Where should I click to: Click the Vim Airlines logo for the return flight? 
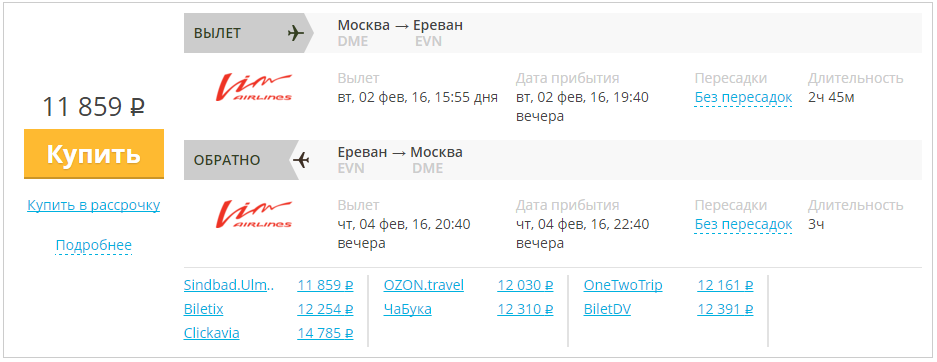(x=254, y=215)
